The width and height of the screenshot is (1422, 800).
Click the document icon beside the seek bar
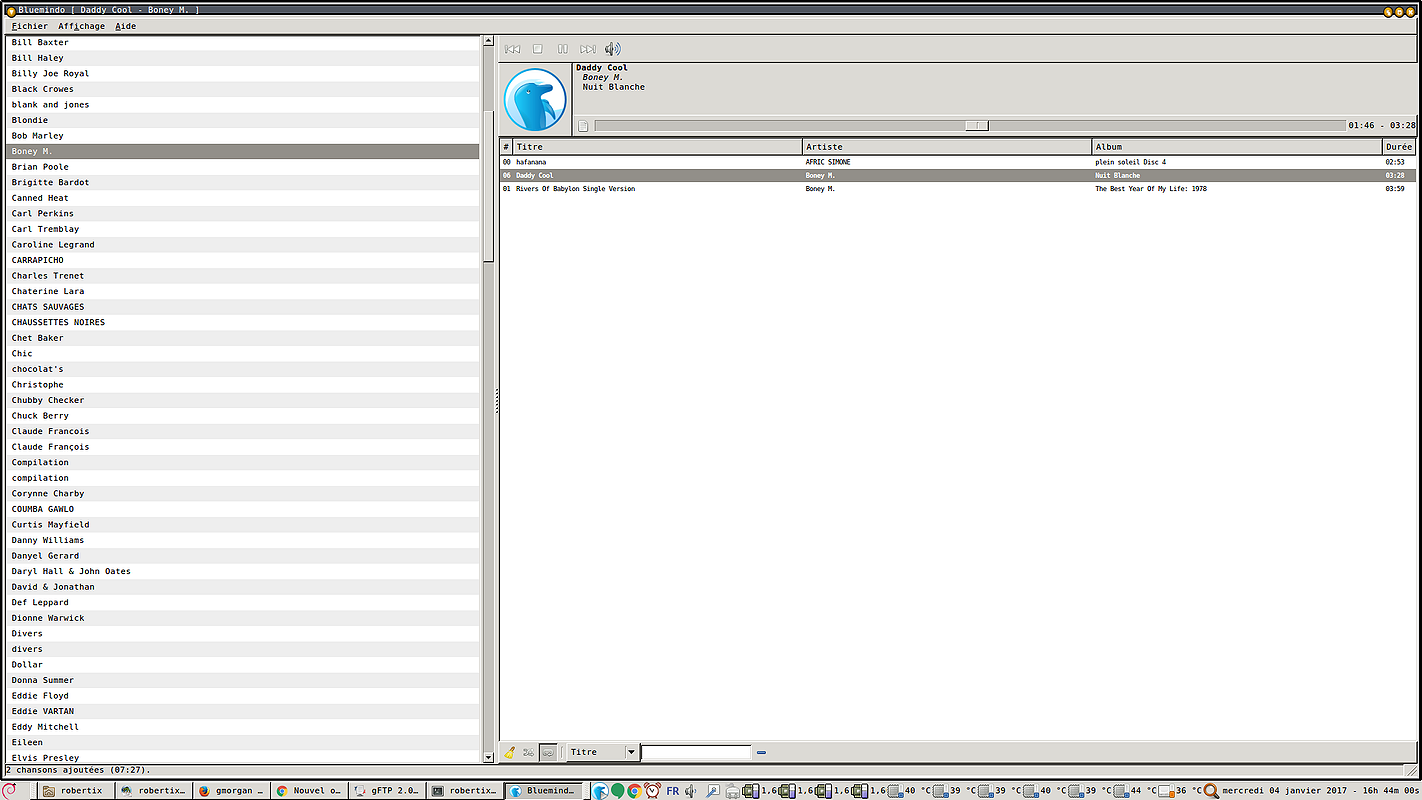point(583,126)
